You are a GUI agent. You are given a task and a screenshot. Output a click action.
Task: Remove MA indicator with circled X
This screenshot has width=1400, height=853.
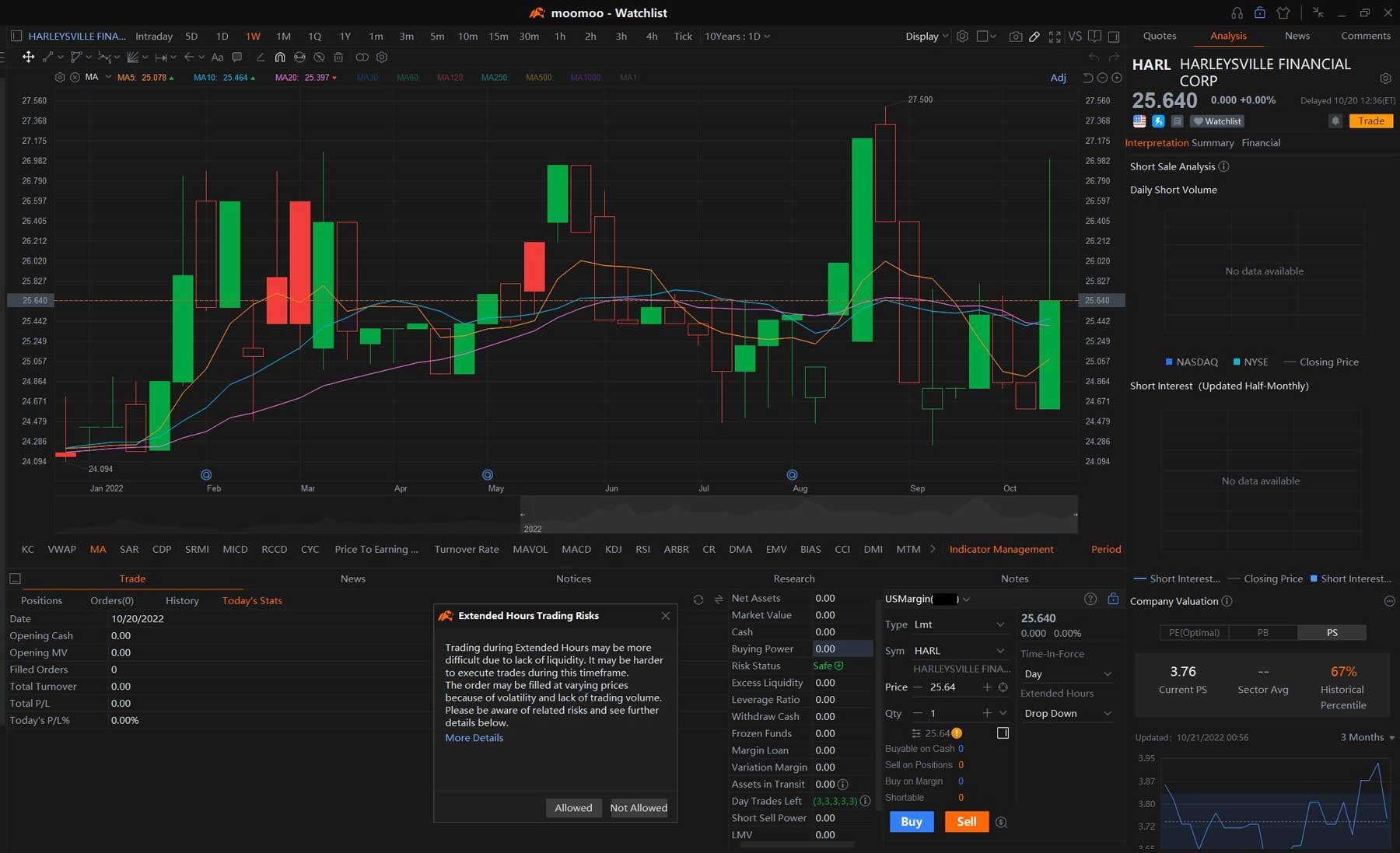(75, 78)
